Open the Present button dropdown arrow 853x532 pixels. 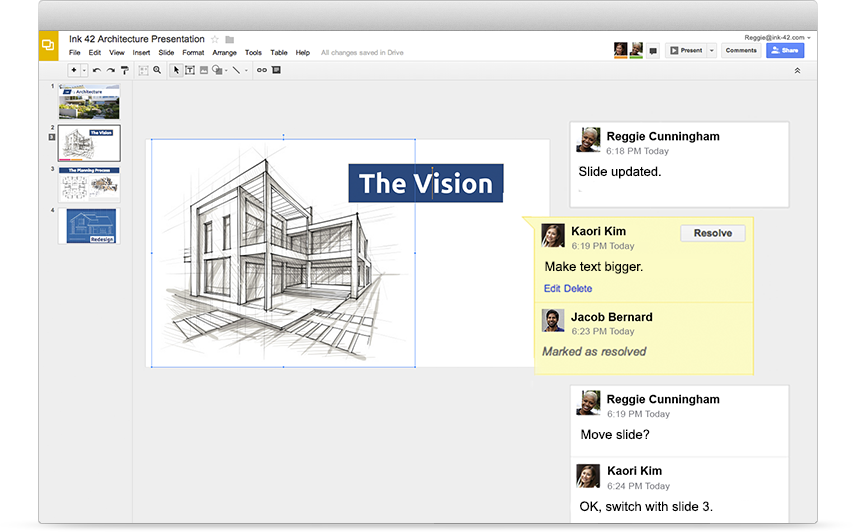coord(712,50)
